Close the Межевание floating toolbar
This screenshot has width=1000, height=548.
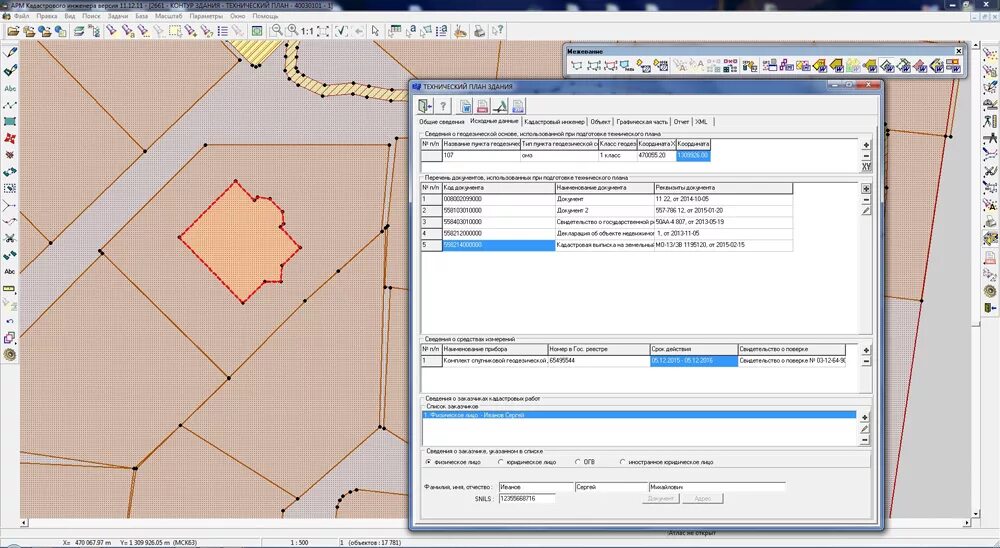click(x=958, y=51)
